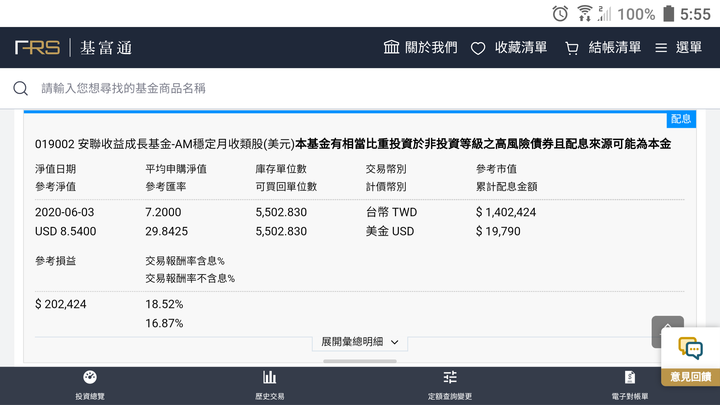Viewport: 720px width, 405px height.
Task: Select the USD 8.5400 net value
Action: coord(66,231)
